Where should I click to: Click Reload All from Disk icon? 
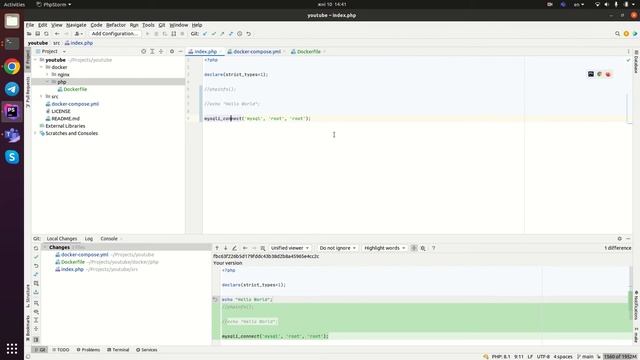tap(46, 34)
